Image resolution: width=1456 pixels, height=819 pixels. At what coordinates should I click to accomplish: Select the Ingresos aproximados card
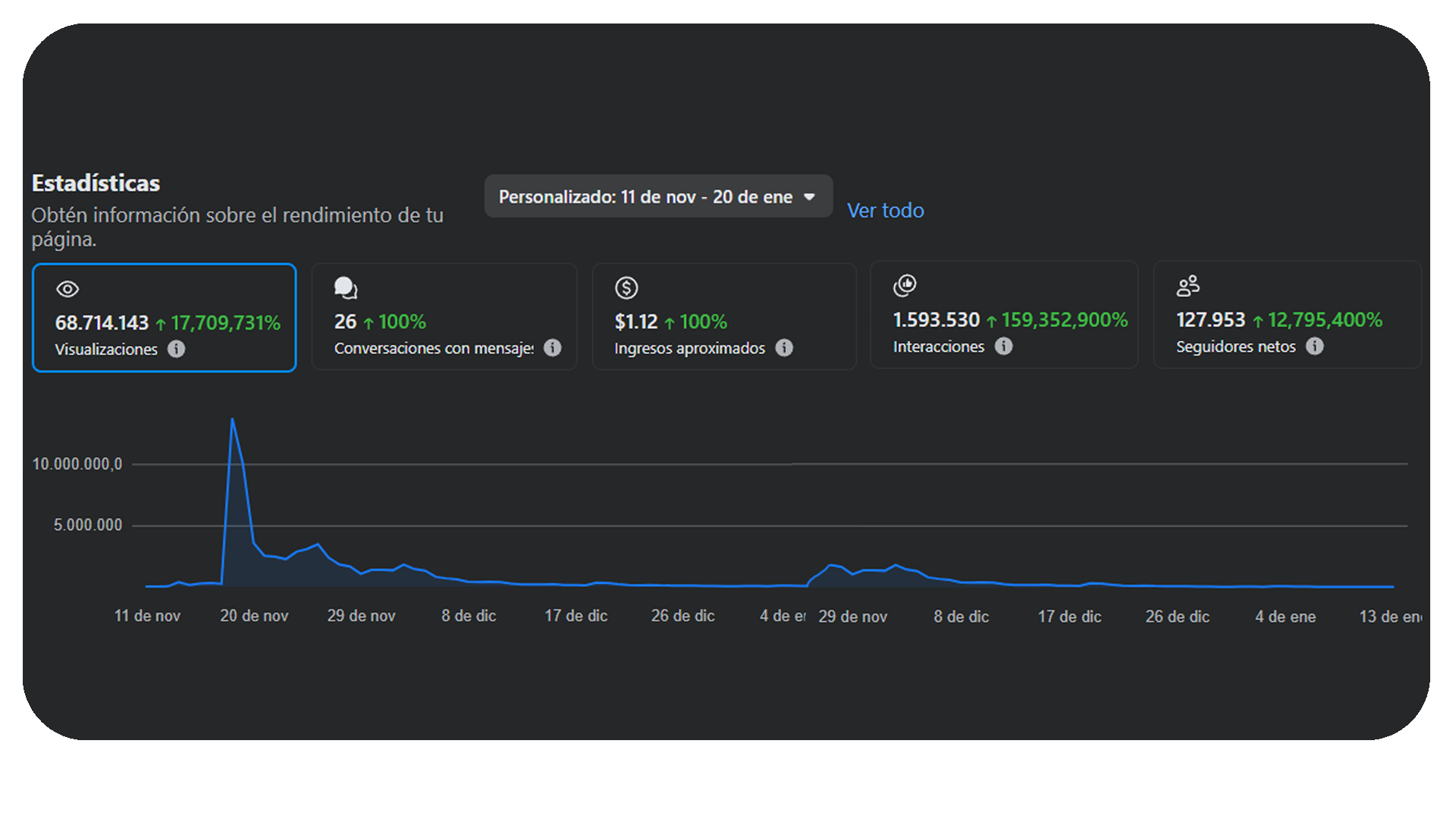coord(723,316)
